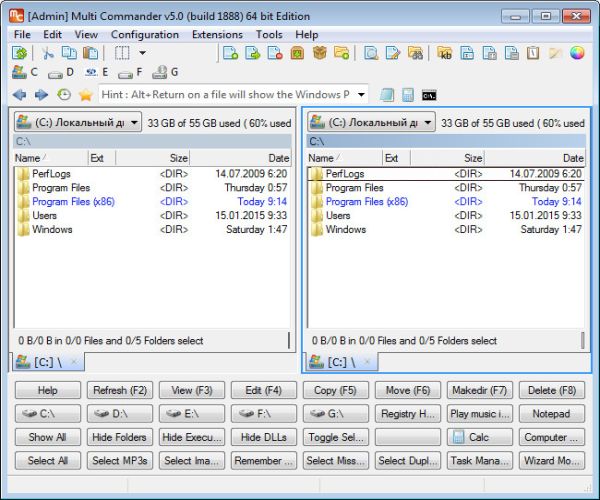Go back with the left blue arrow
The width and height of the screenshot is (600, 500).
click(19, 94)
